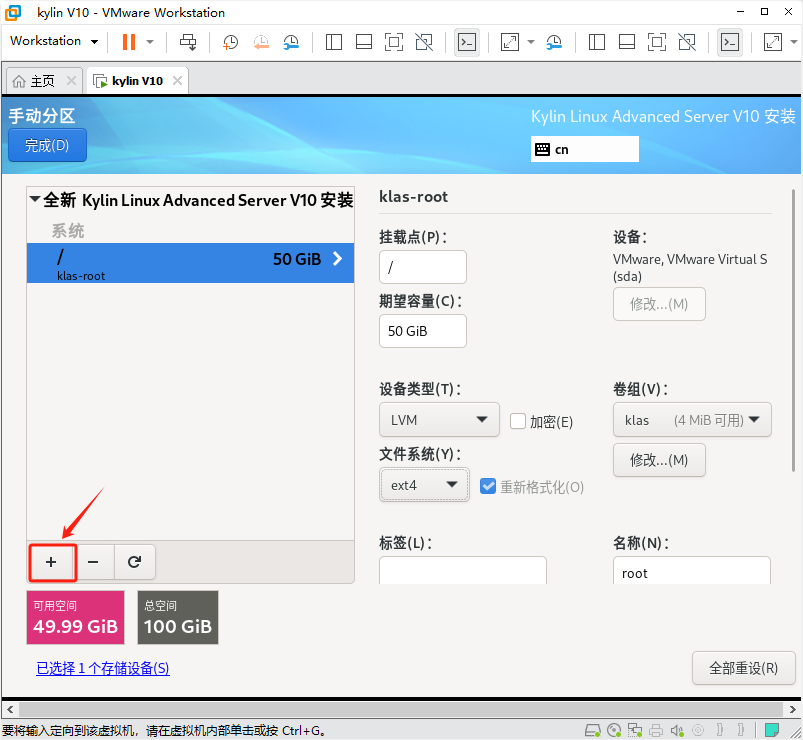Open the 卷组 klas volume group dropdown
The height and width of the screenshot is (740, 803).
coord(692,420)
